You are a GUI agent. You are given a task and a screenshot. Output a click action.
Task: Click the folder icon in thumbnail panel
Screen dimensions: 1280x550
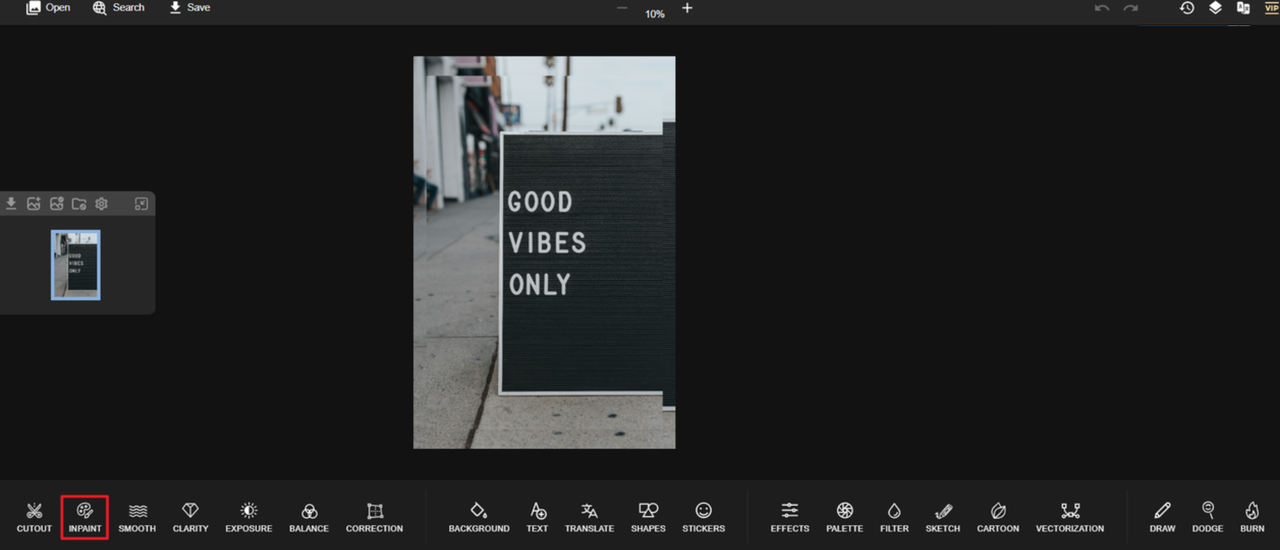point(79,204)
